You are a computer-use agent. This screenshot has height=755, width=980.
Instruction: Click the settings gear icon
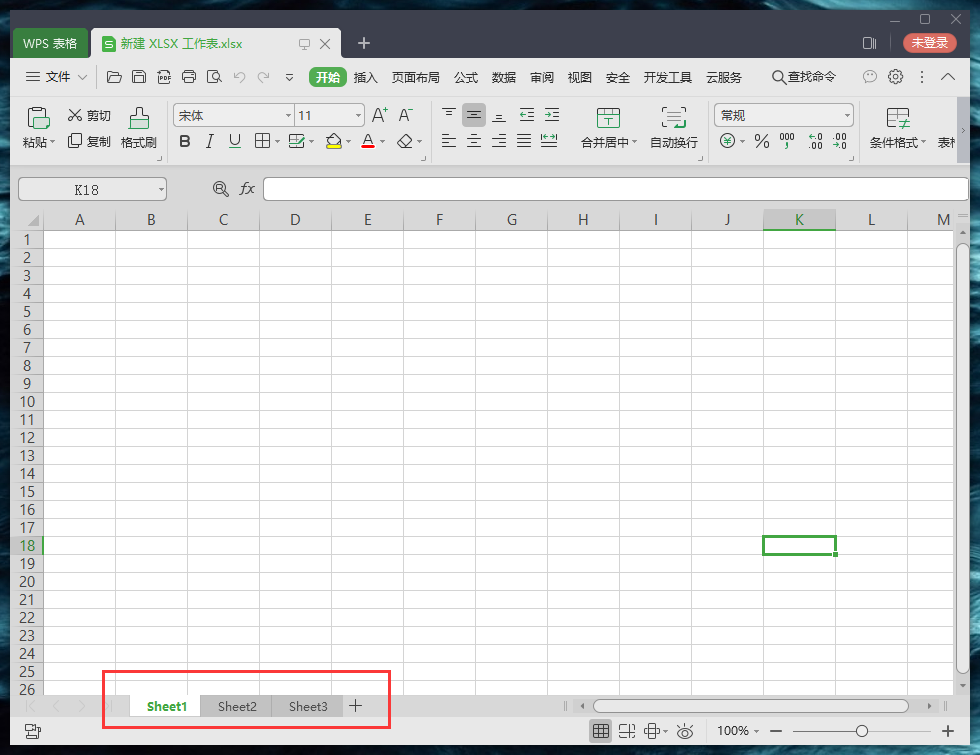point(896,77)
